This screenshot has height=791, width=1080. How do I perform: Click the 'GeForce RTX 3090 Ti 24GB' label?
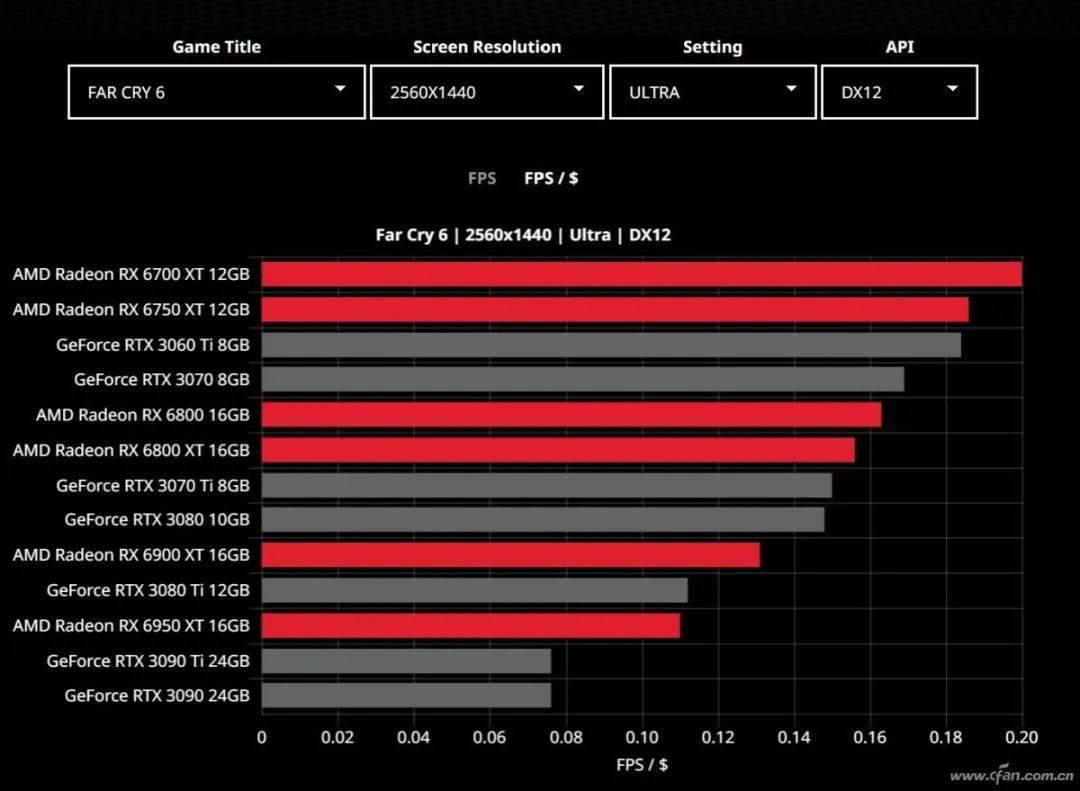(x=148, y=661)
